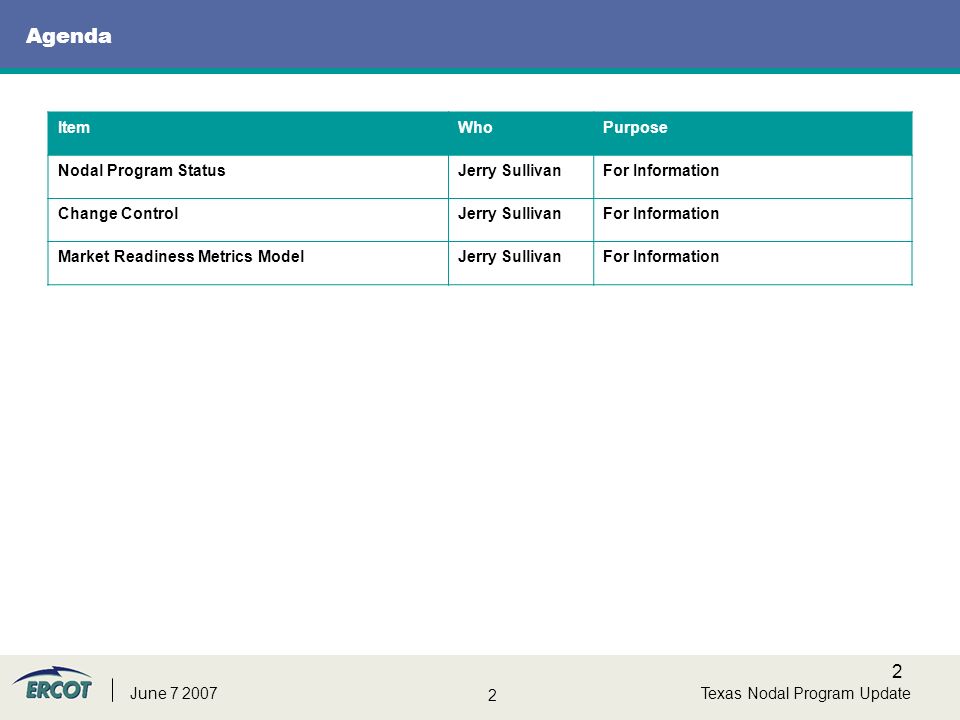This screenshot has width=960, height=720.
Task: Click the Who column header
Action: [520, 133]
